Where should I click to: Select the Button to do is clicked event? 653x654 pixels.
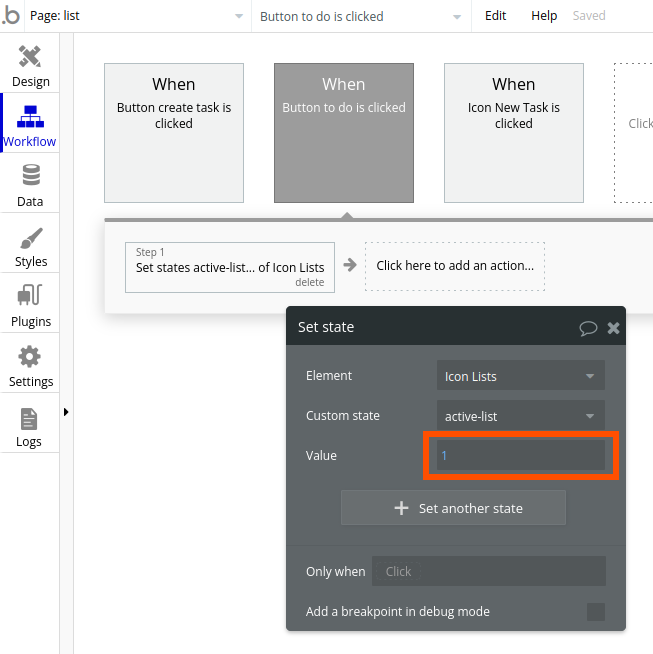(344, 133)
